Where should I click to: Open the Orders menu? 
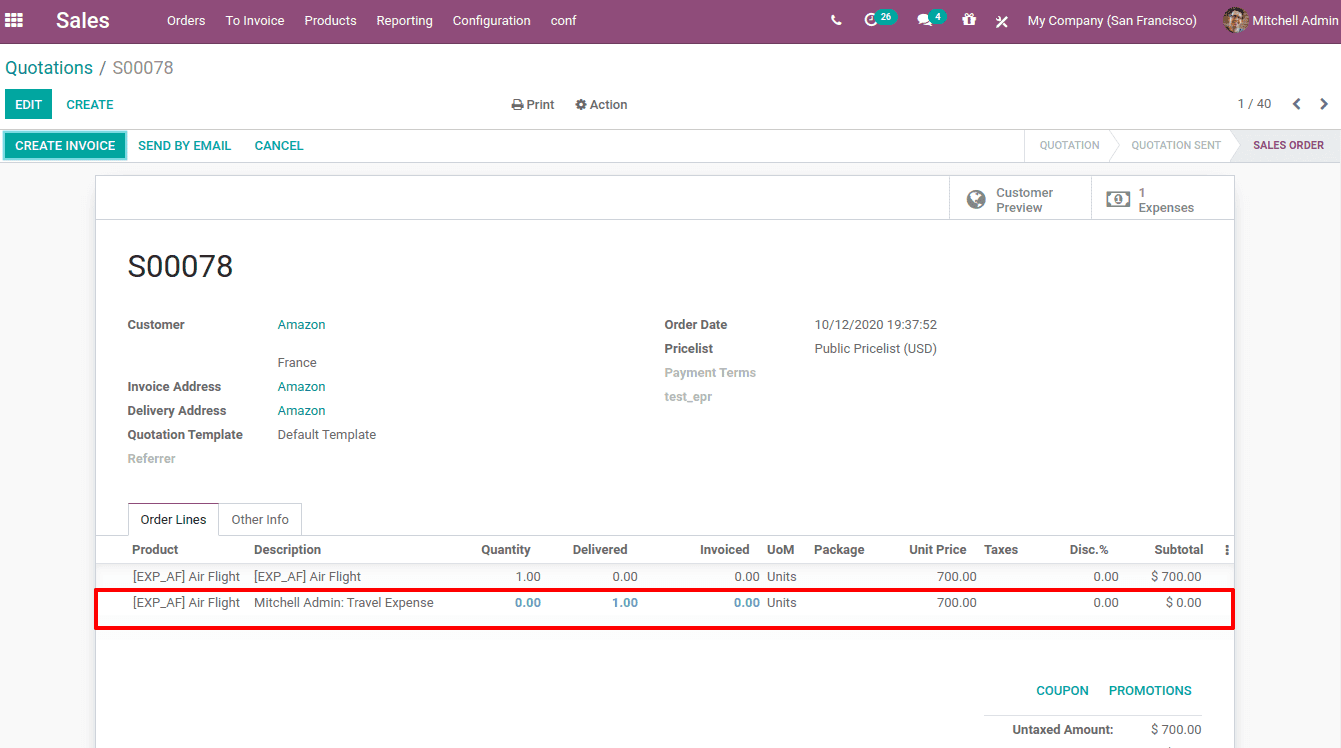point(186,20)
